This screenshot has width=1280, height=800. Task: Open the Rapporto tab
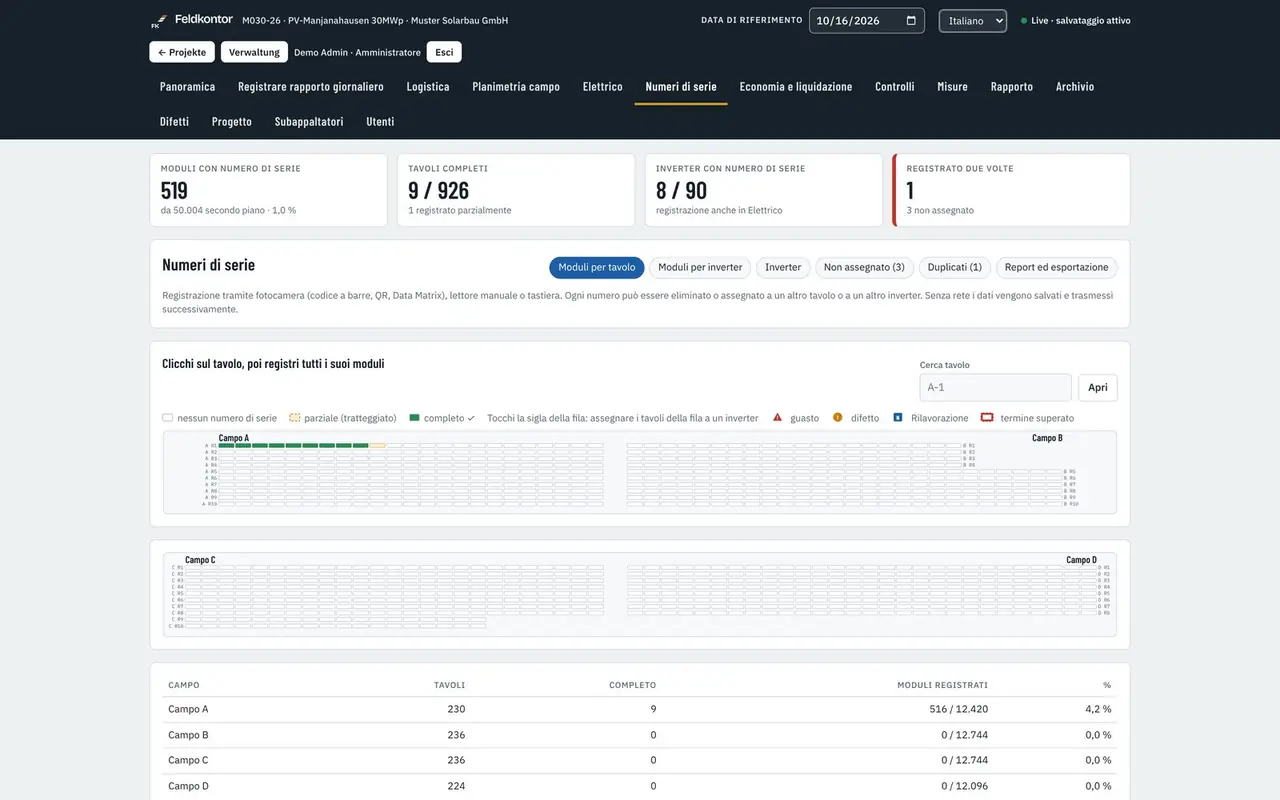[x=1012, y=87]
